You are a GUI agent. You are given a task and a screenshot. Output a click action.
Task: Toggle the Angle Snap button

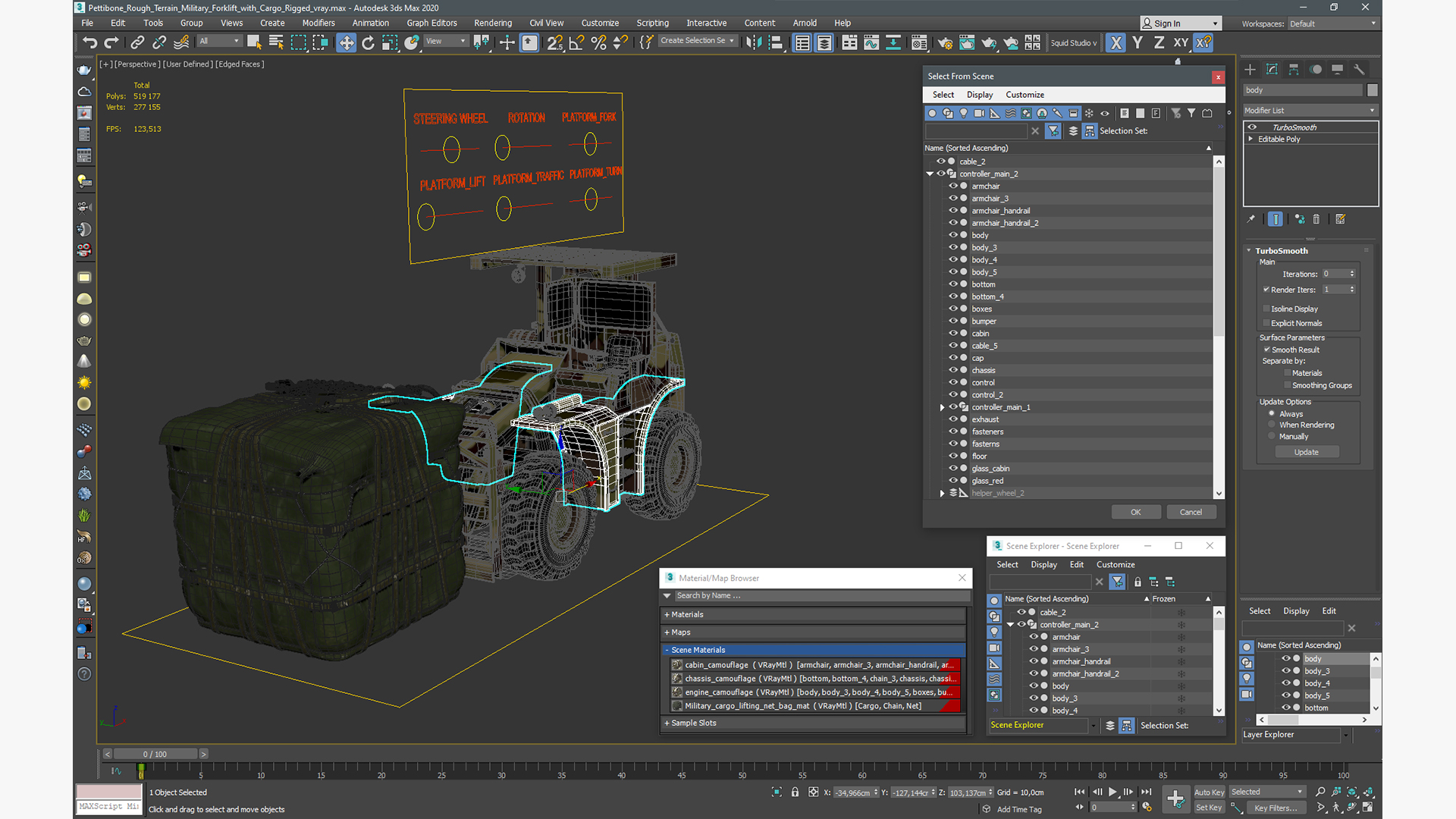click(577, 42)
